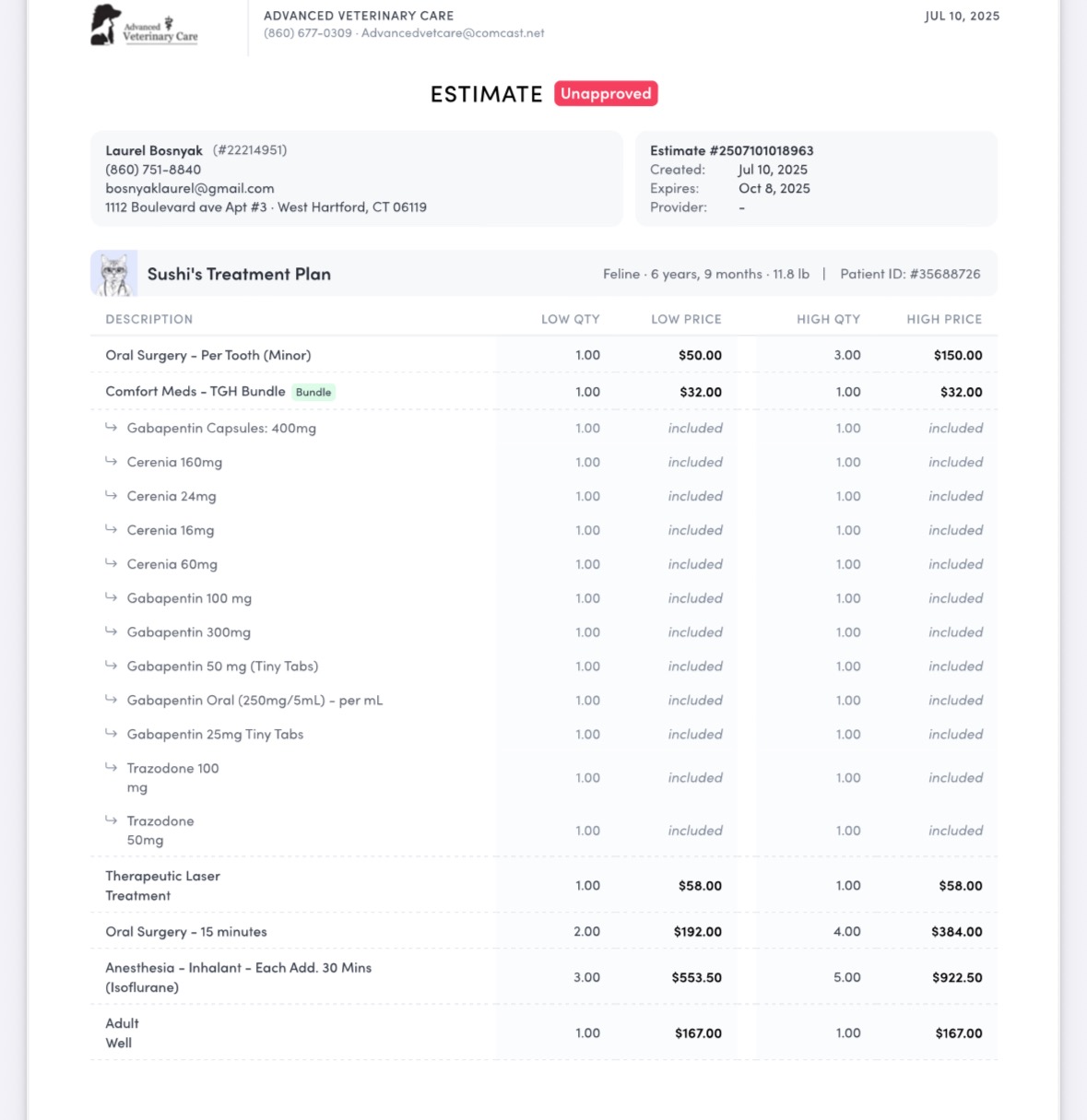The height and width of the screenshot is (1120, 1087).
Task: Click the sub-item arrow beside Gabapentin Capsules 400mg
Action: click(111, 427)
